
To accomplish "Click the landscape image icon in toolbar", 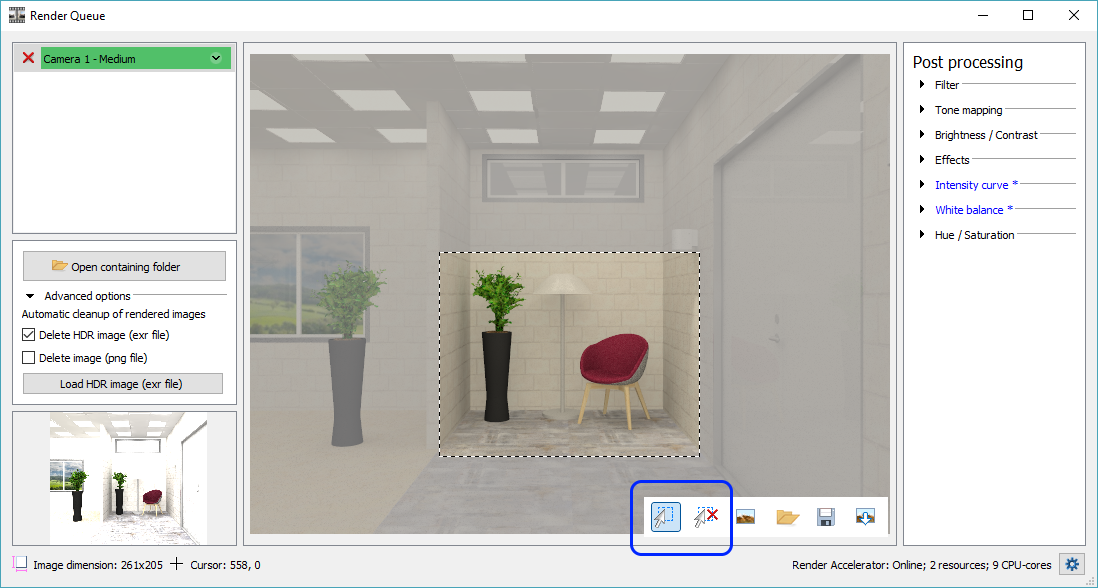I will pos(745,517).
